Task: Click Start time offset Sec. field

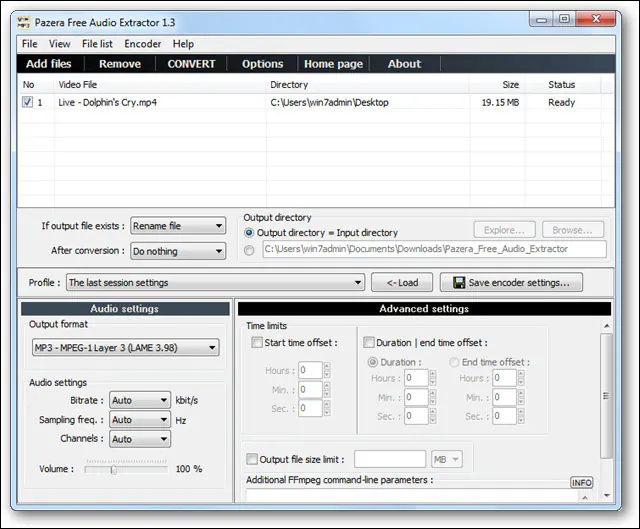Action: coord(310,408)
